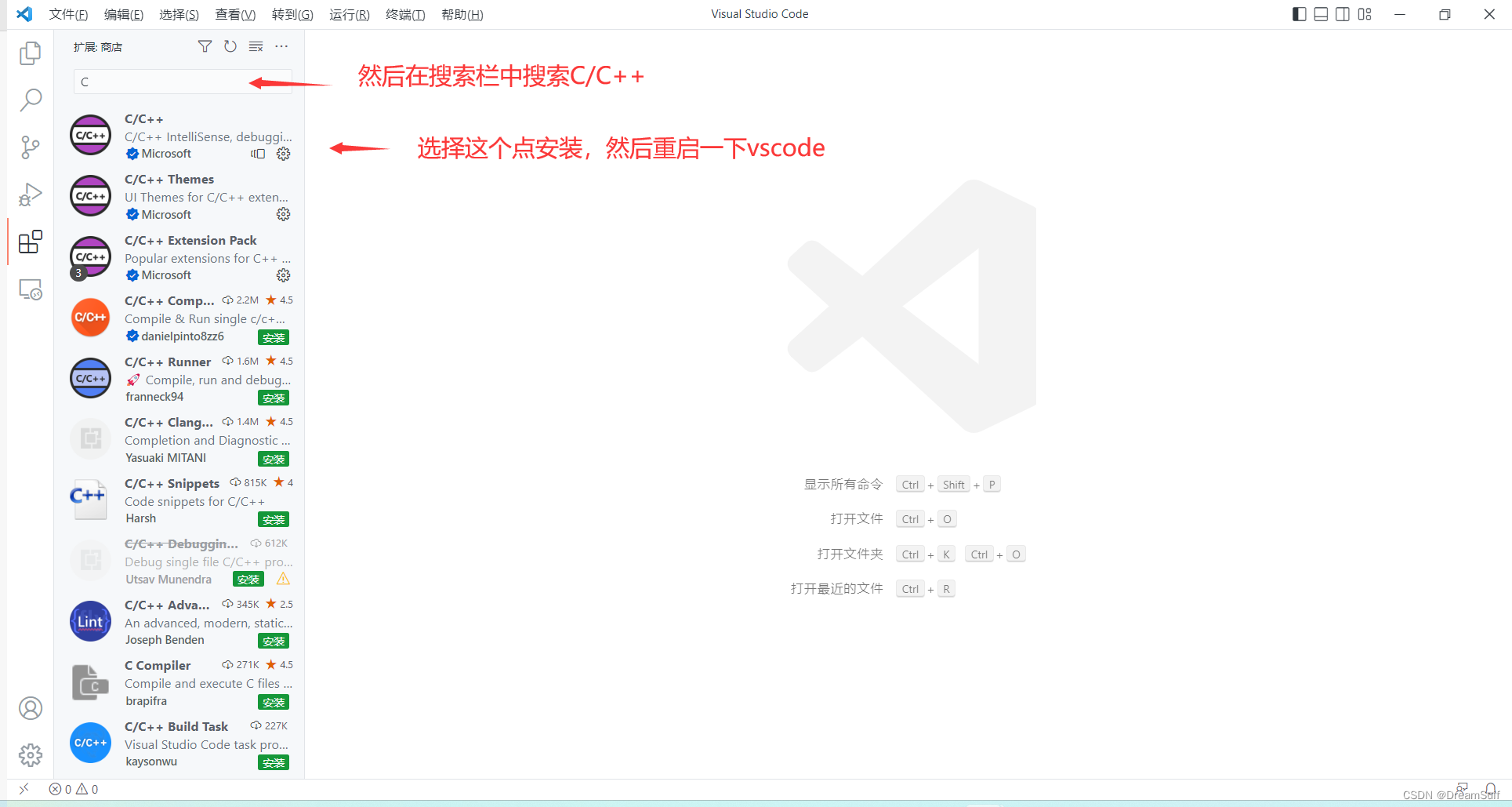Viewport: 1512px width, 807px height.
Task: Open Remote Explorer view
Action: (x=31, y=290)
